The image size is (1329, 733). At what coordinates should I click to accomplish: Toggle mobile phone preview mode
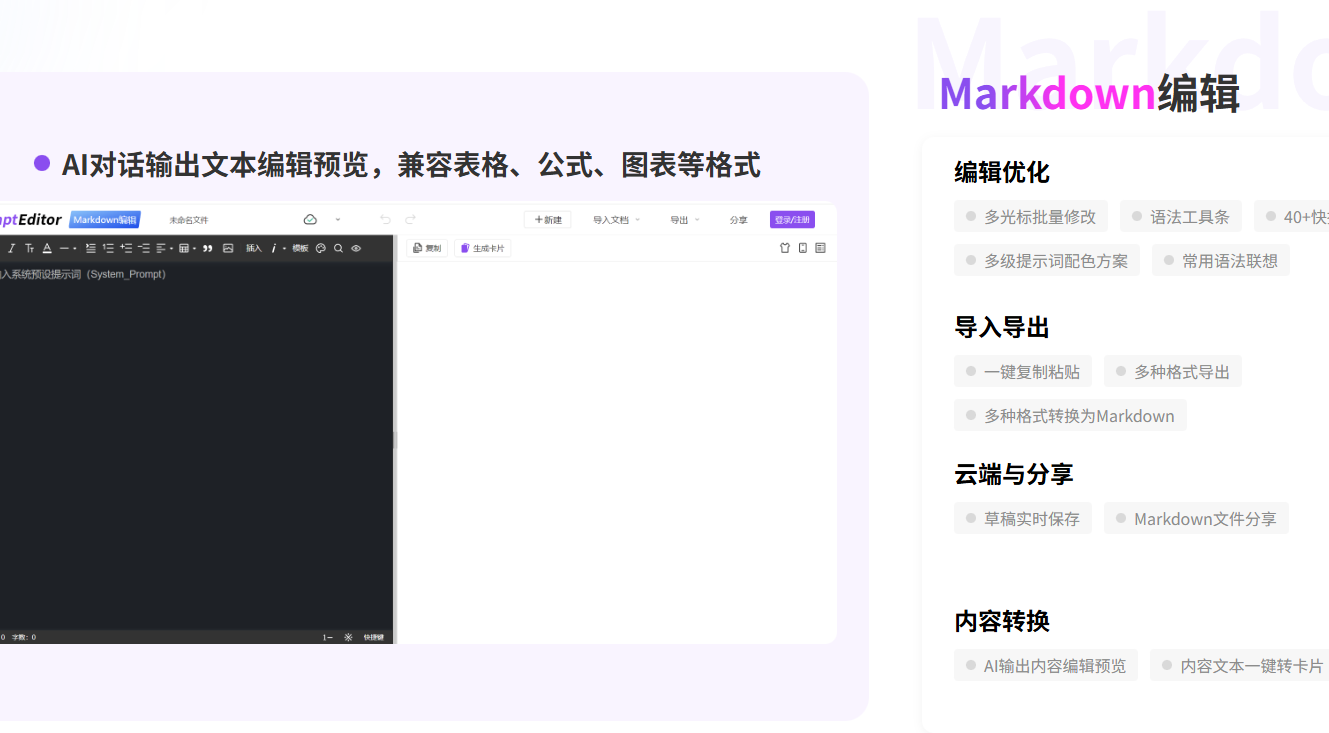tap(803, 248)
